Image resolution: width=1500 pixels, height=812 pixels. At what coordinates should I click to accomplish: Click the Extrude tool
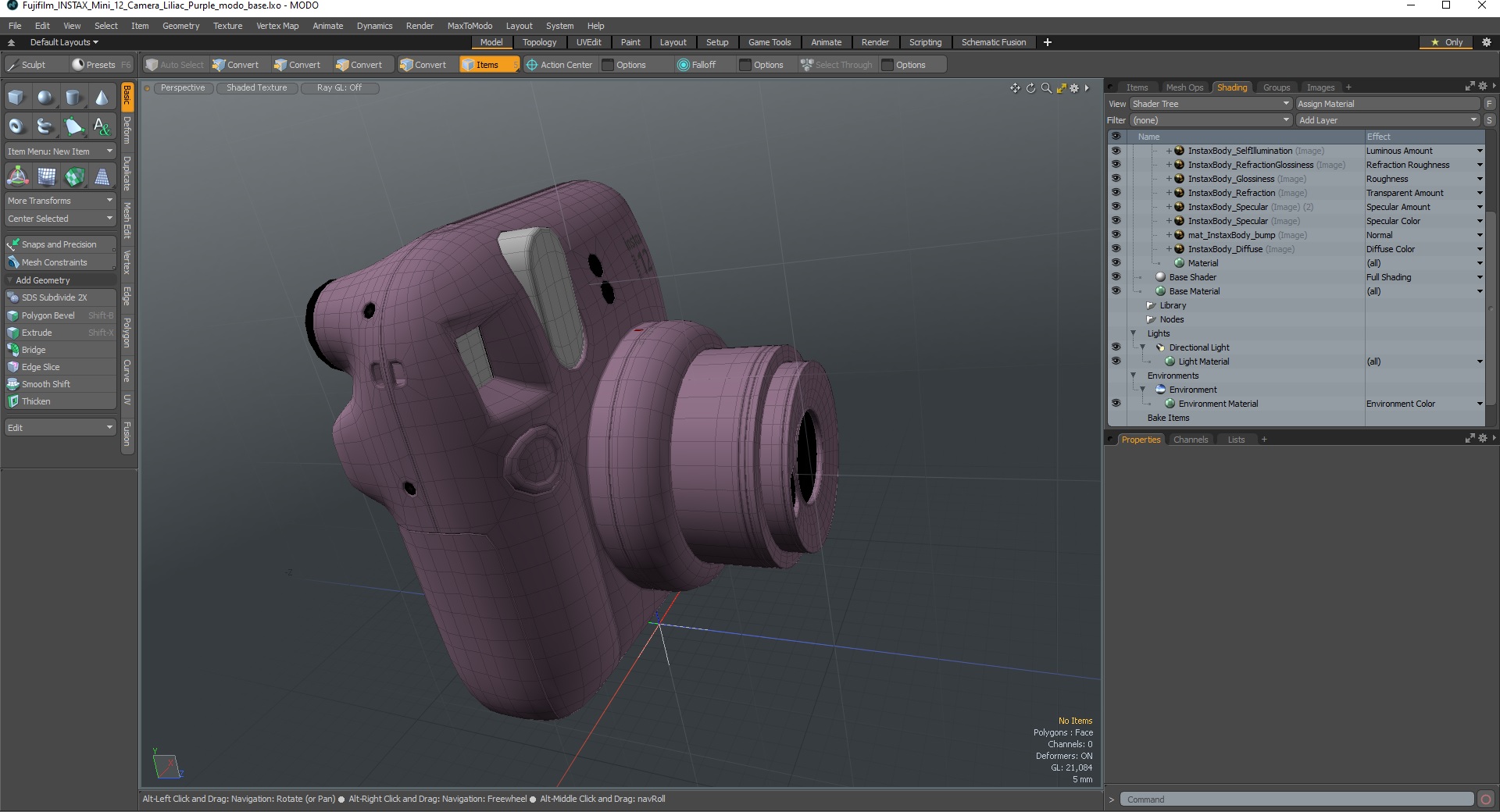(x=60, y=333)
